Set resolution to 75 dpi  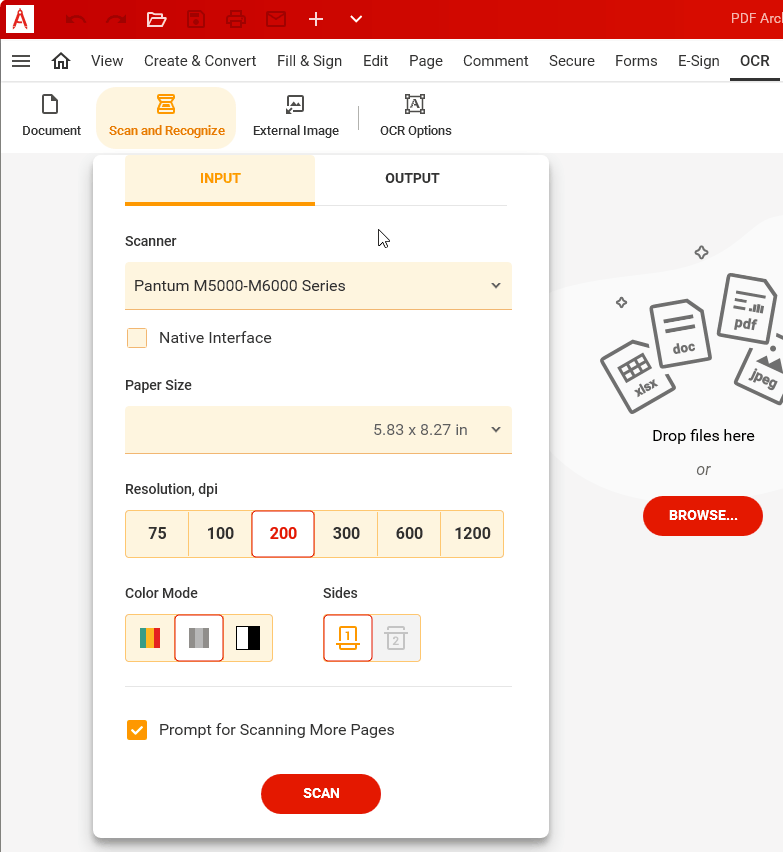157,534
